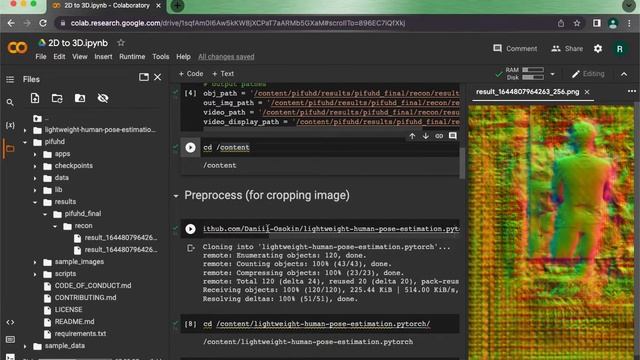
Task: Expand the scripts folder
Action: tap(35, 274)
